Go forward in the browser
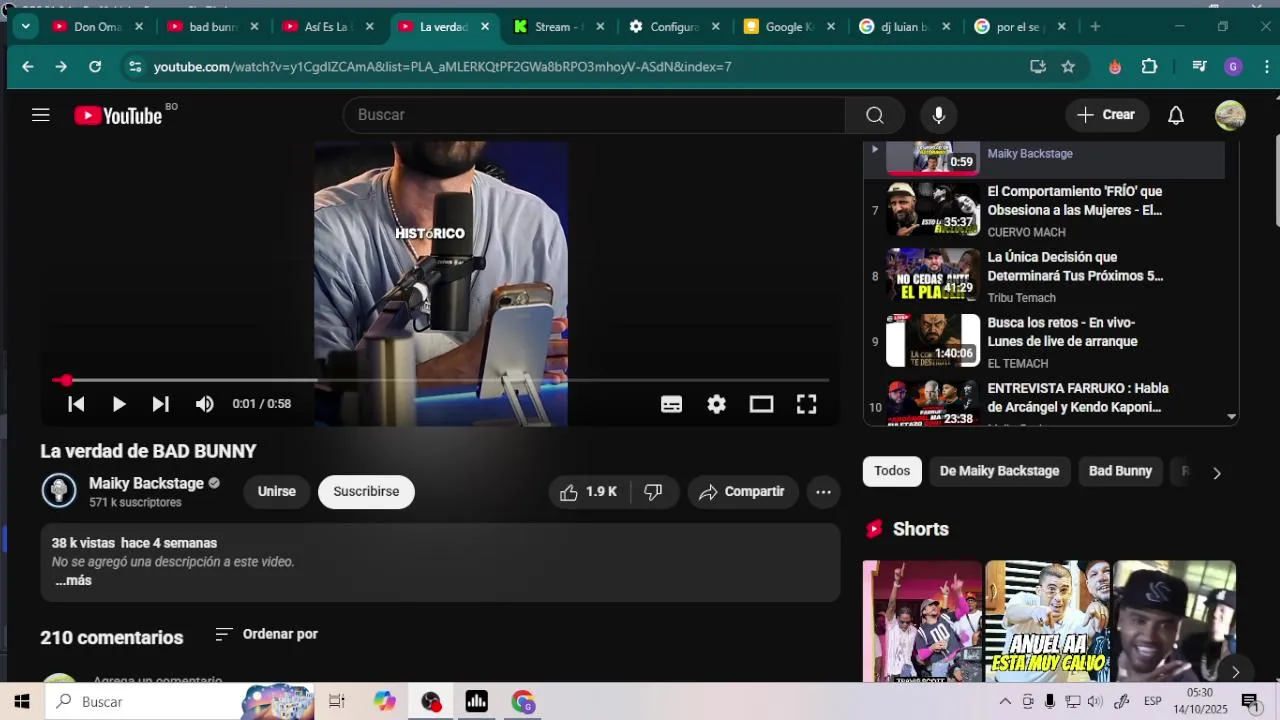The image size is (1280, 720). (x=61, y=67)
